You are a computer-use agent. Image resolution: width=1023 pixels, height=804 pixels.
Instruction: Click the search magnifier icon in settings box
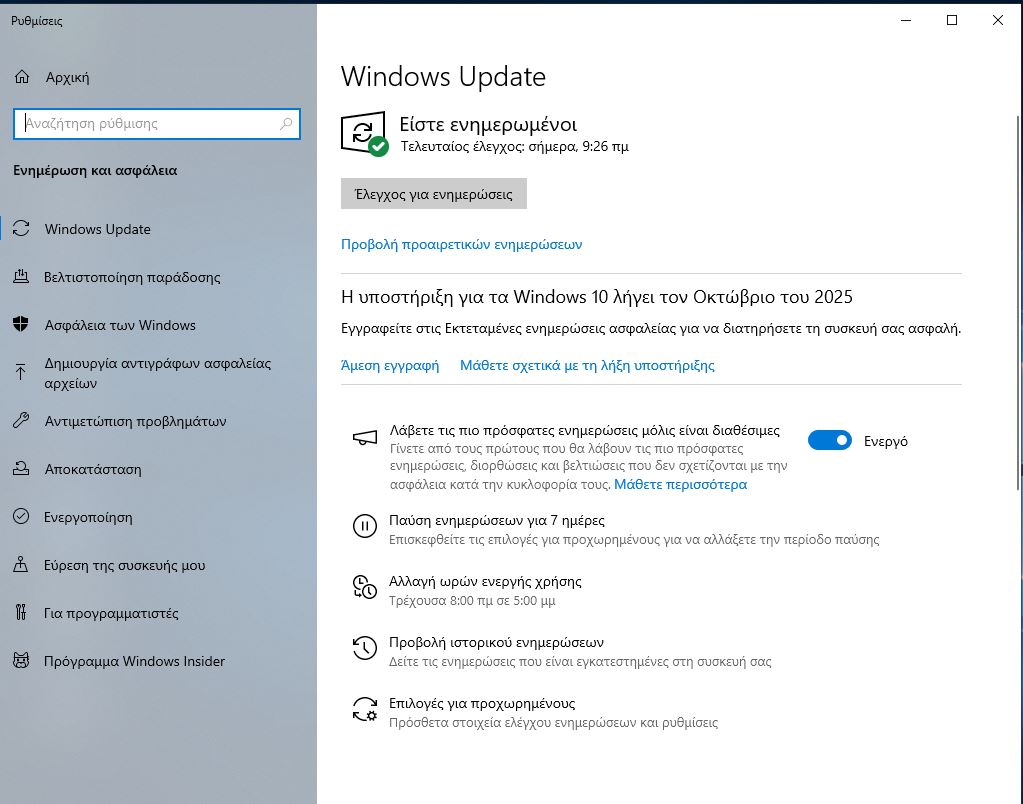coord(286,123)
